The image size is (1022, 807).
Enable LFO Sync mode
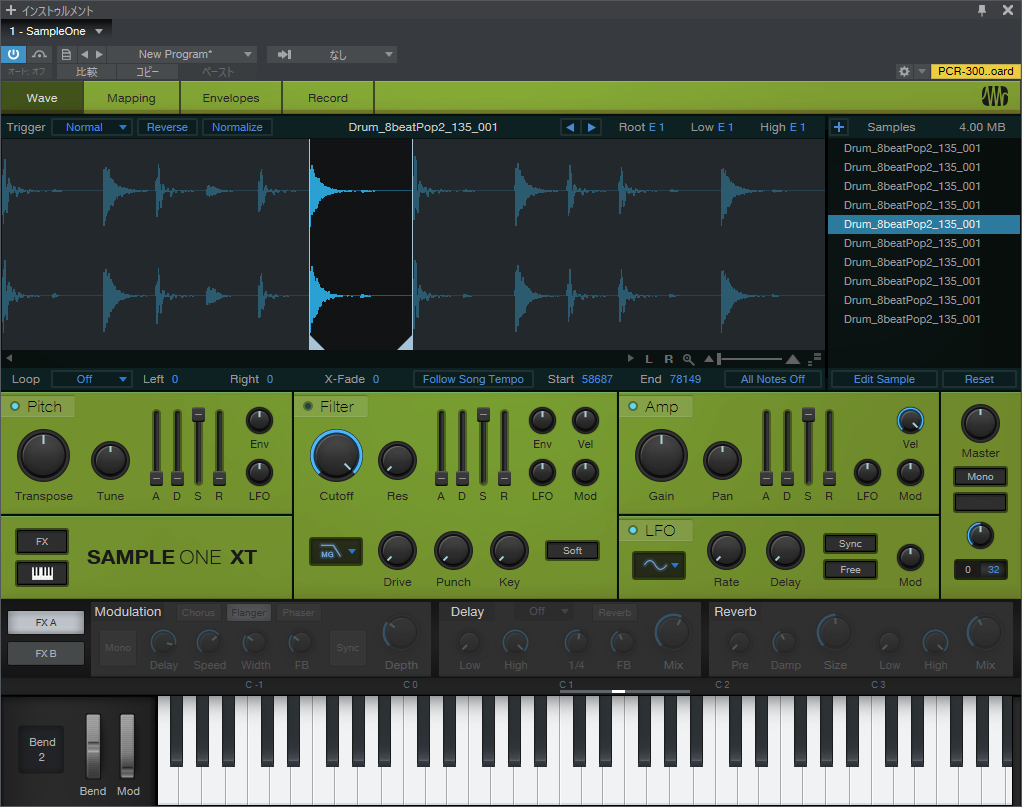pos(850,544)
